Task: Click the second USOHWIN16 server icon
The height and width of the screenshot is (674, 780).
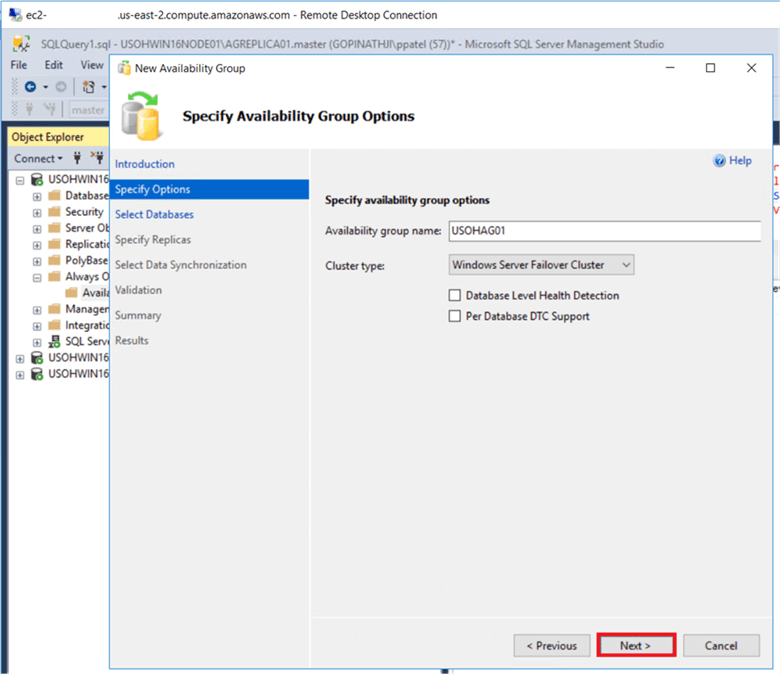Action: click(x=37, y=358)
